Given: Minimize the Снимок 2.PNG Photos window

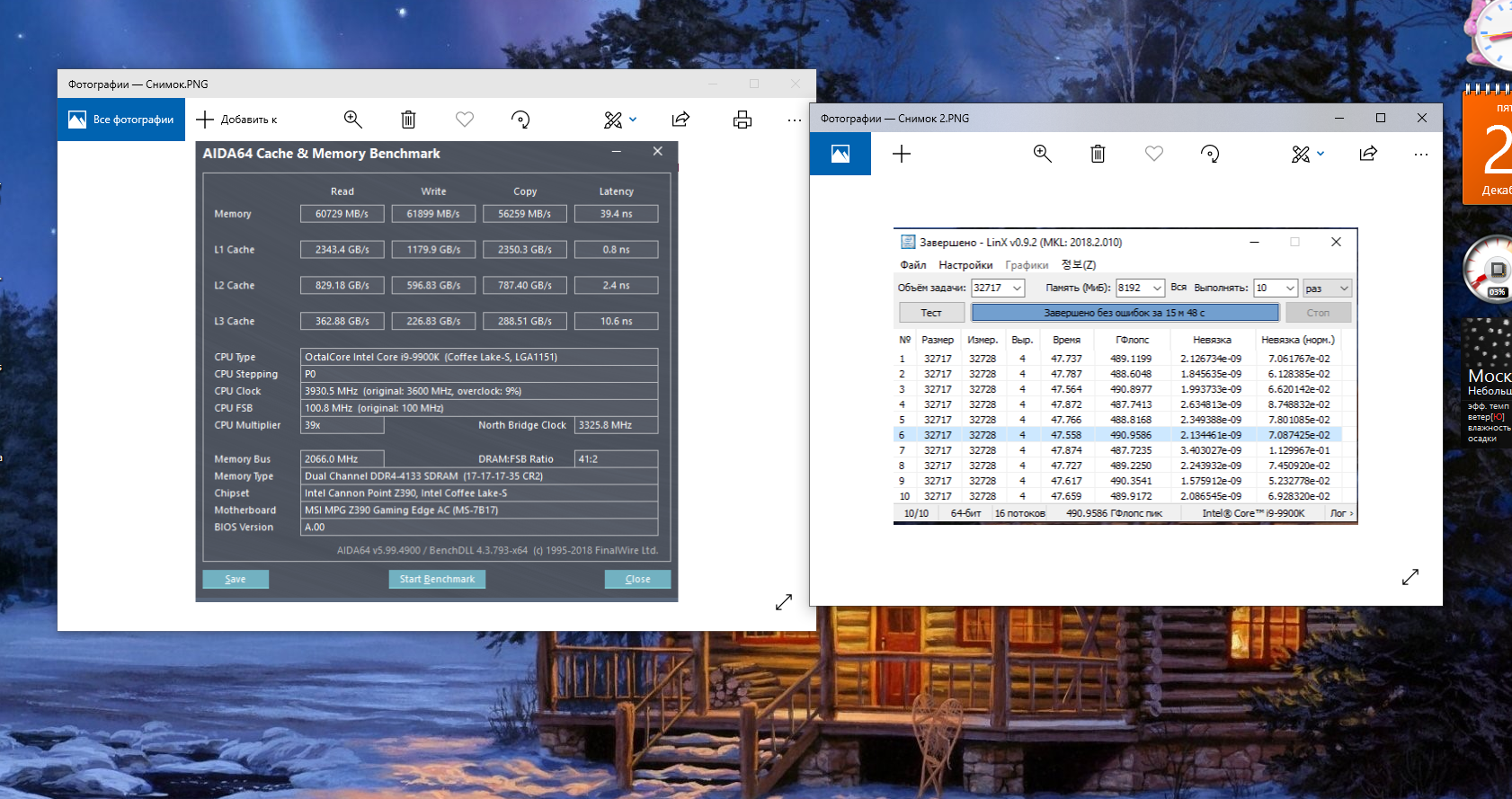Looking at the screenshot, I should pos(1339,118).
